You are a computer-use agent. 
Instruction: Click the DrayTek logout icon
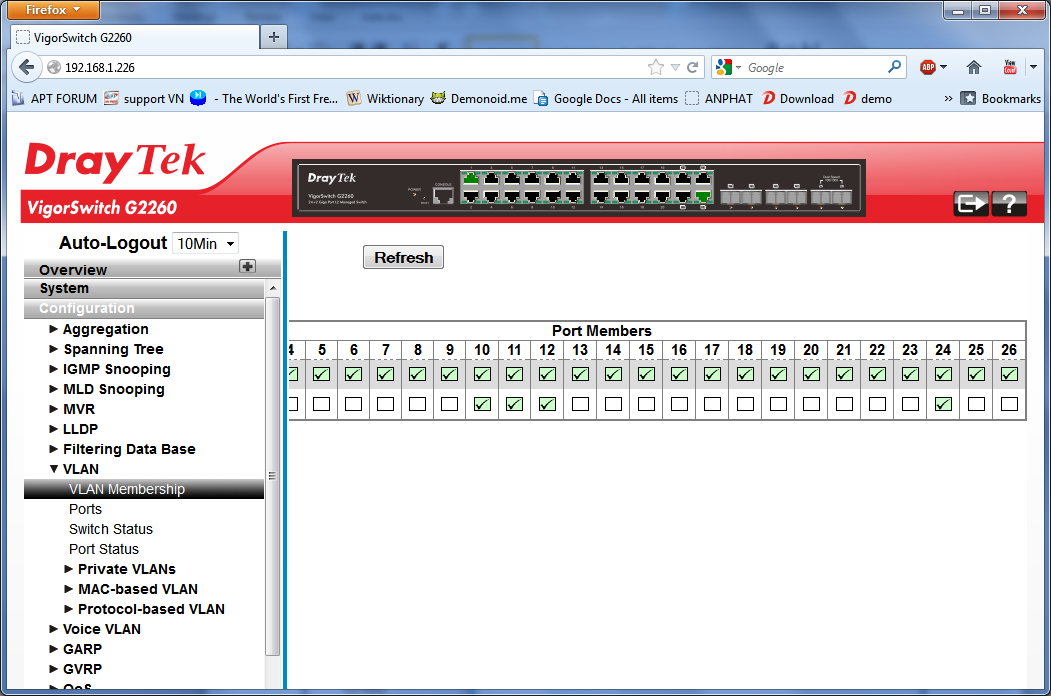coord(971,203)
